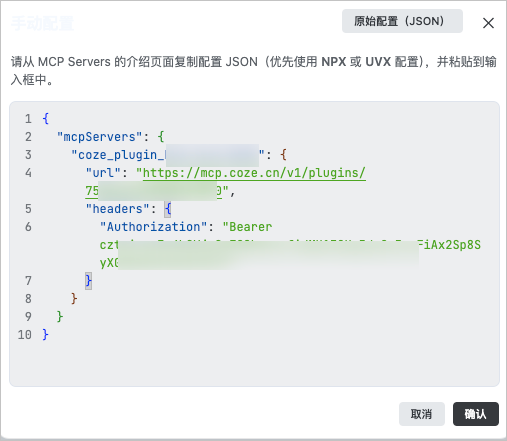507x441 pixels.
Task: Click the final blue closing brace
Action: coord(46,335)
